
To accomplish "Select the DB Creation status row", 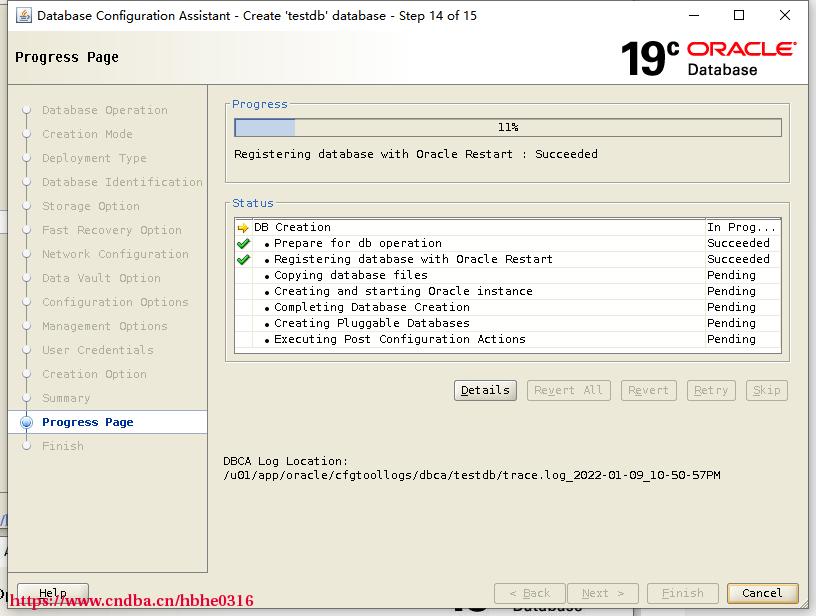I will click(x=508, y=227).
